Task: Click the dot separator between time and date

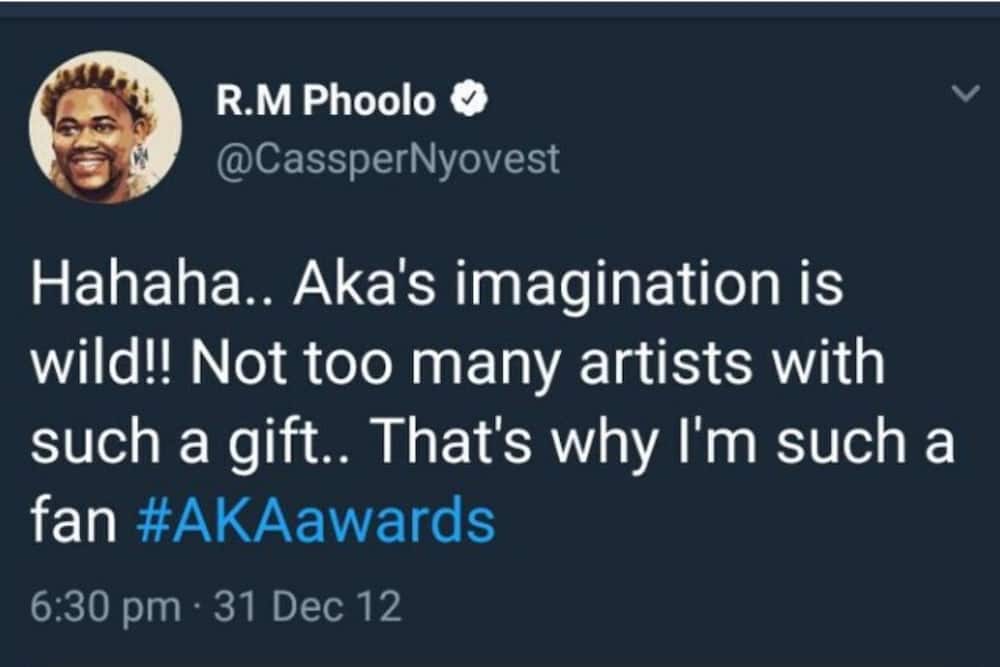Action: (x=198, y=608)
